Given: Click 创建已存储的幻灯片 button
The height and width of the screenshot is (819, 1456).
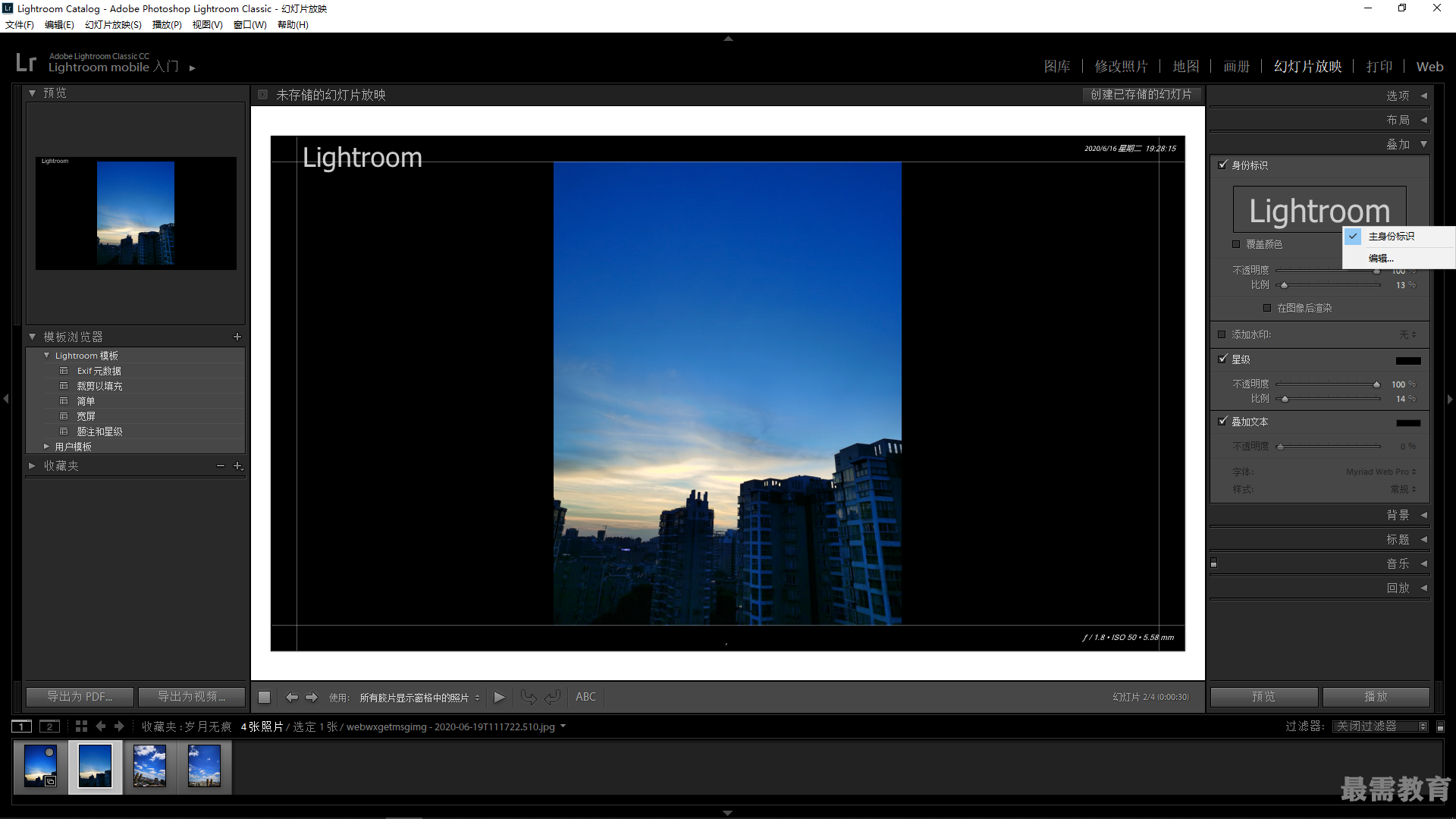Looking at the screenshot, I should 1141,95.
